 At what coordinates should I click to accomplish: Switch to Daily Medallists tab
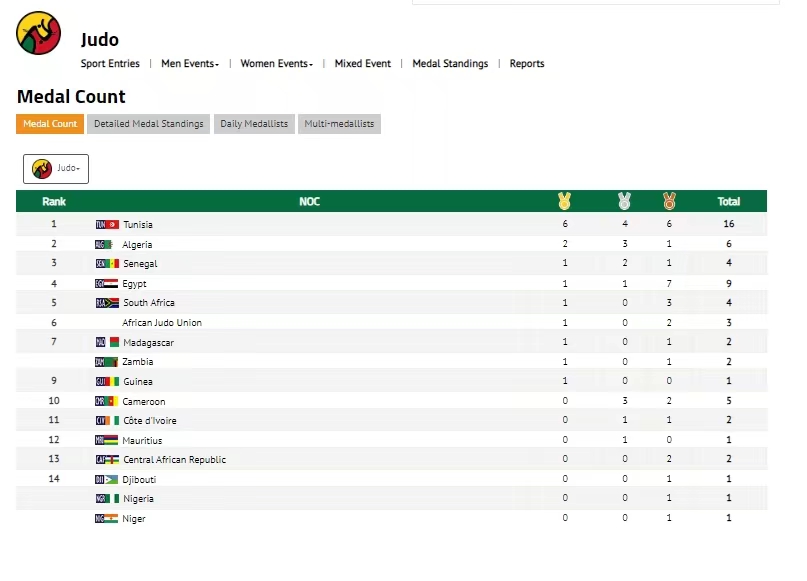click(x=254, y=124)
